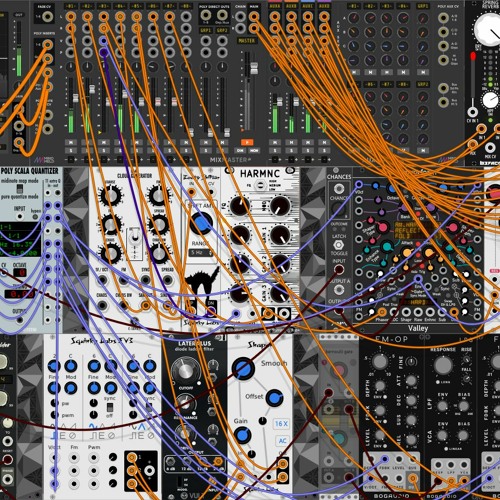Image resolution: width=500 pixels, height=500 pixels.
Task: Click track 01 left input jack
Action: click(x=70, y=16)
